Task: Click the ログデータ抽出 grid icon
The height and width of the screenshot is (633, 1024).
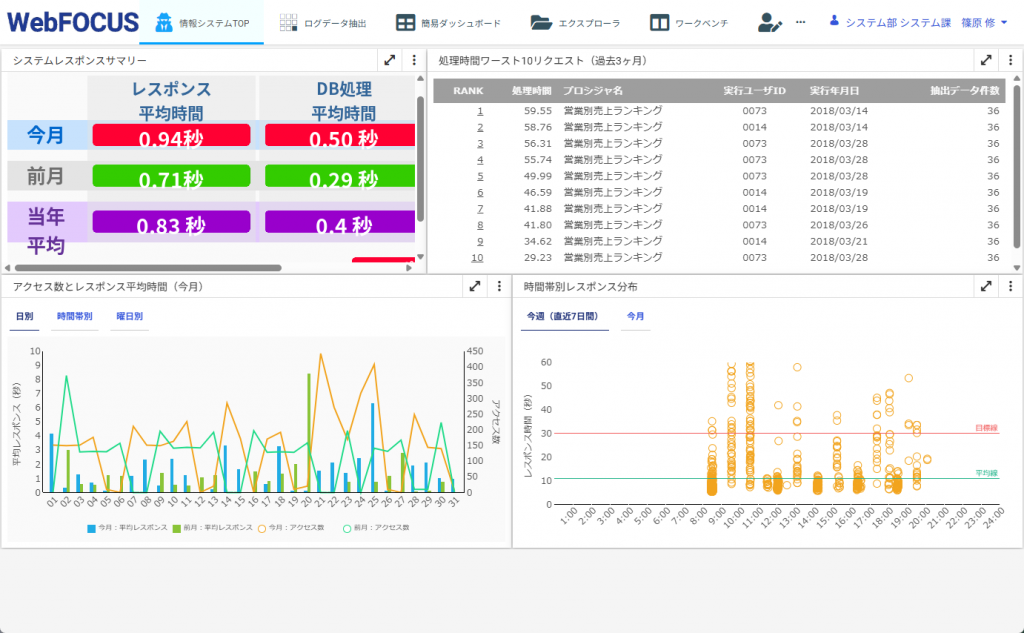Action: (288, 22)
